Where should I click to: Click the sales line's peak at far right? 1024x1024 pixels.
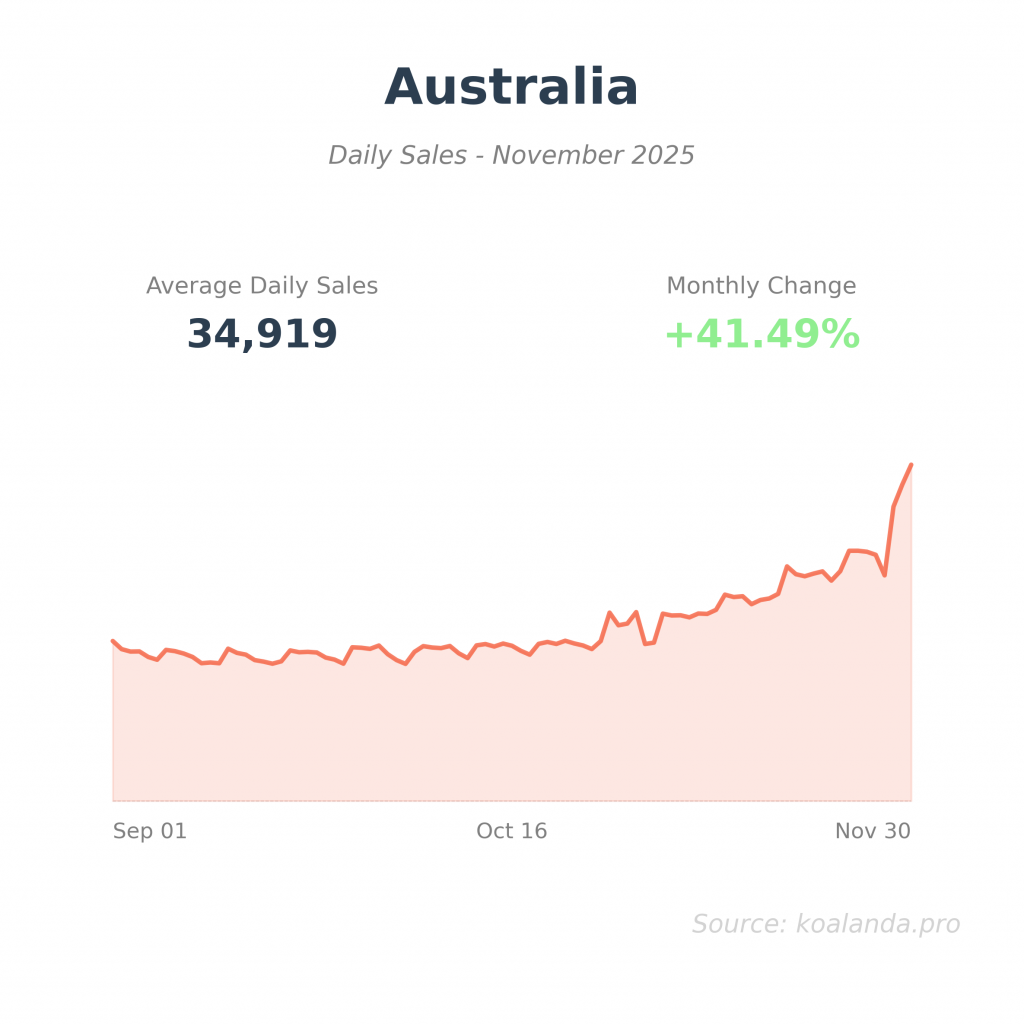pos(911,465)
